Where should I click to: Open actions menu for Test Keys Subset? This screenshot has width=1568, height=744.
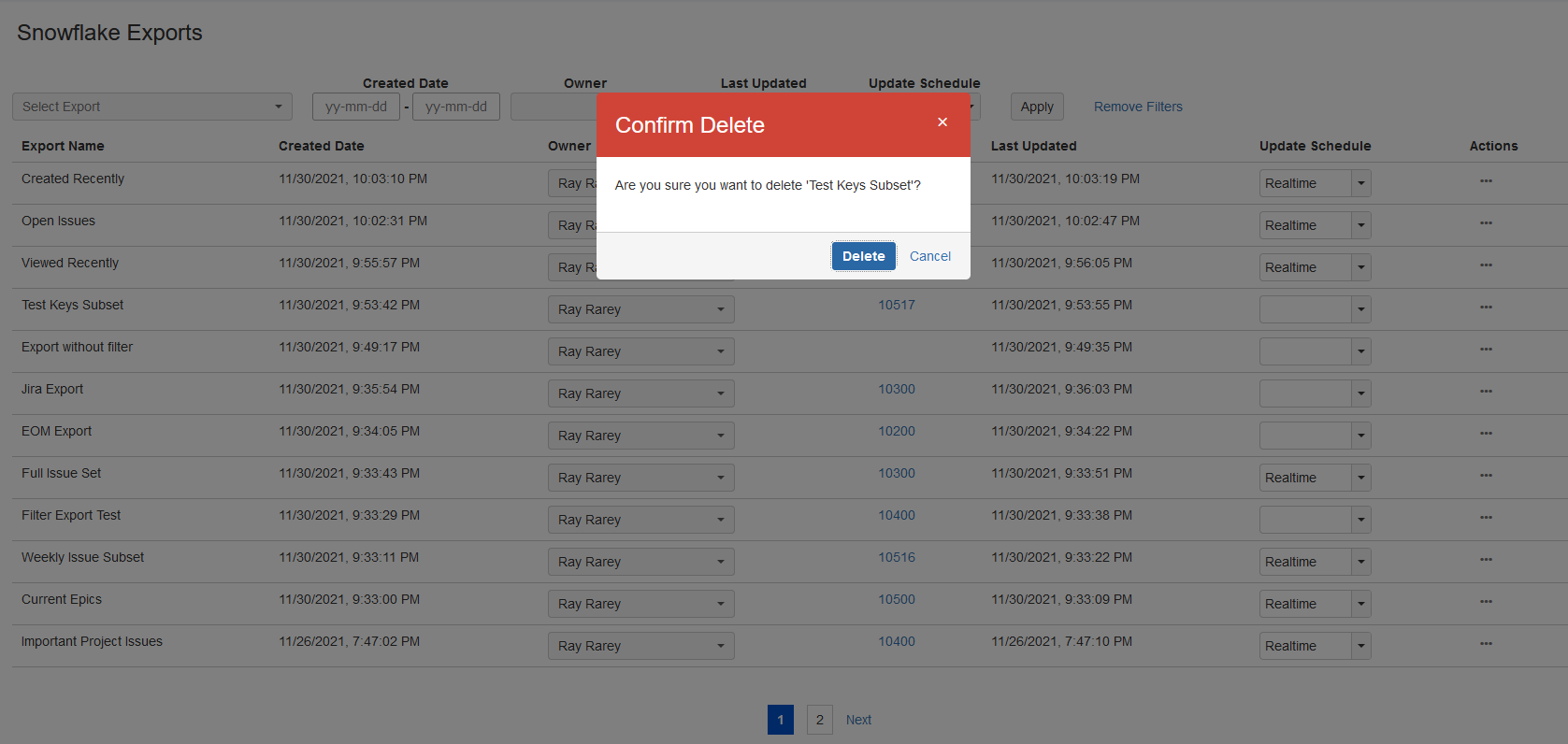pyautogui.click(x=1486, y=308)
